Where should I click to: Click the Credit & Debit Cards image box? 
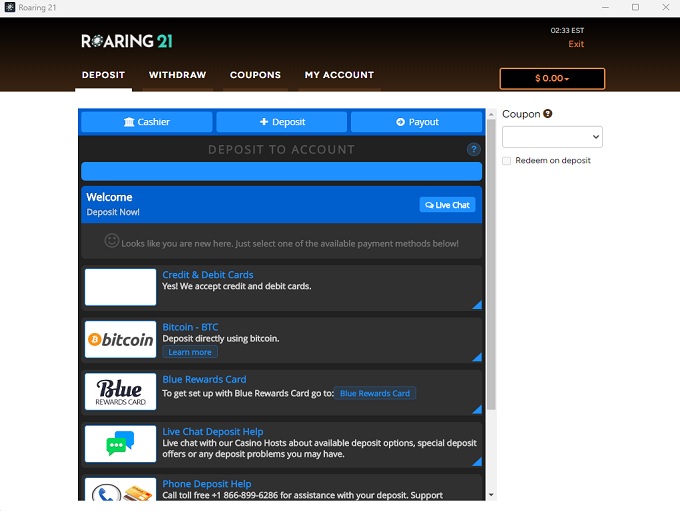(121, 287)
